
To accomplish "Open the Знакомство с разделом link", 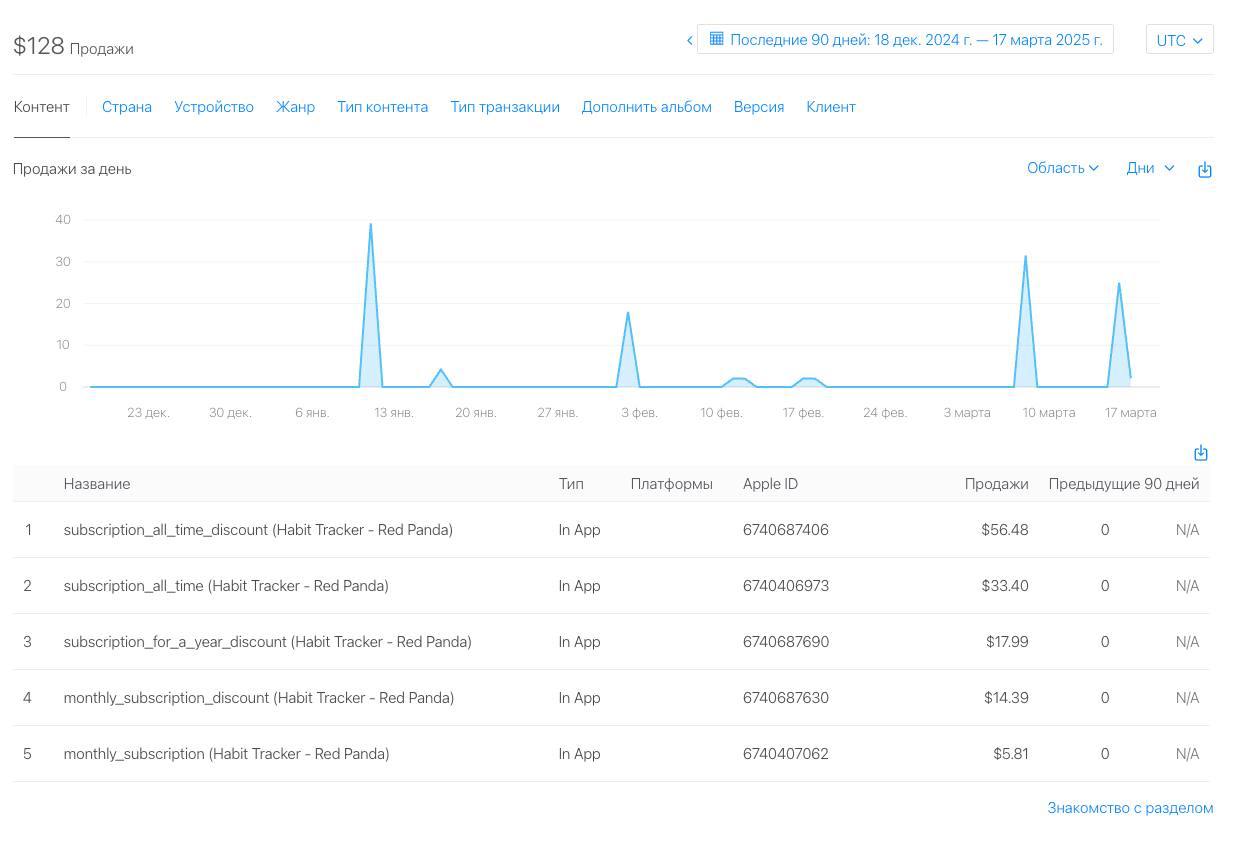I will pyautogui.click(x=1130, y=807).
